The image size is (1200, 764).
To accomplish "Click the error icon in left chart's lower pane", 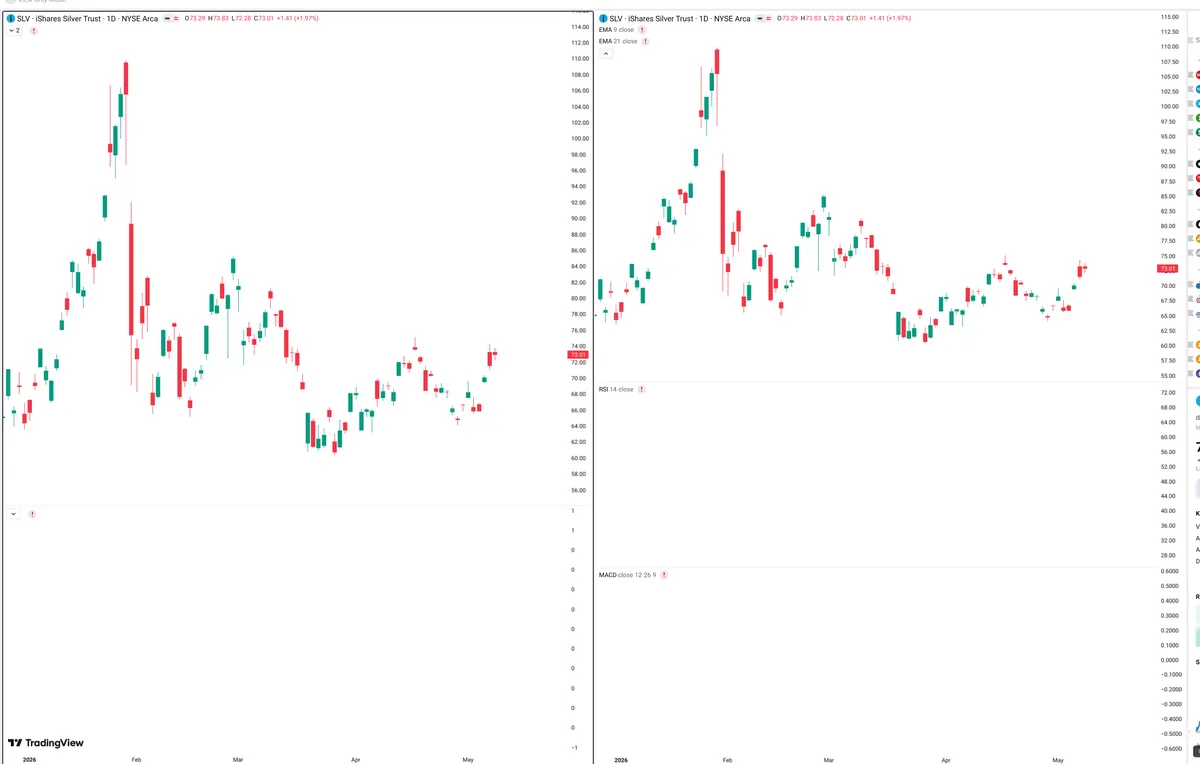I will pos(32,514).
